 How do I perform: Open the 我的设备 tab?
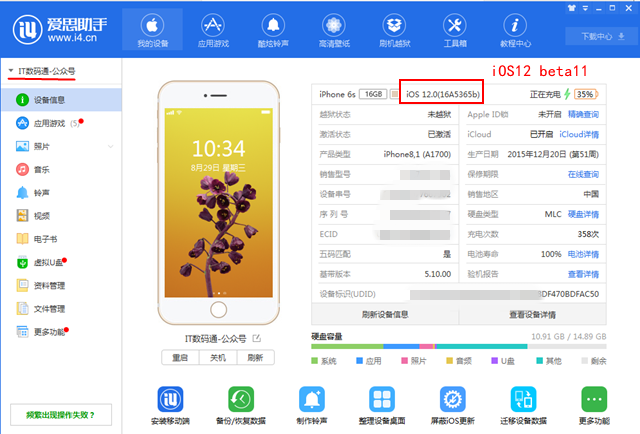pos(152,30)
